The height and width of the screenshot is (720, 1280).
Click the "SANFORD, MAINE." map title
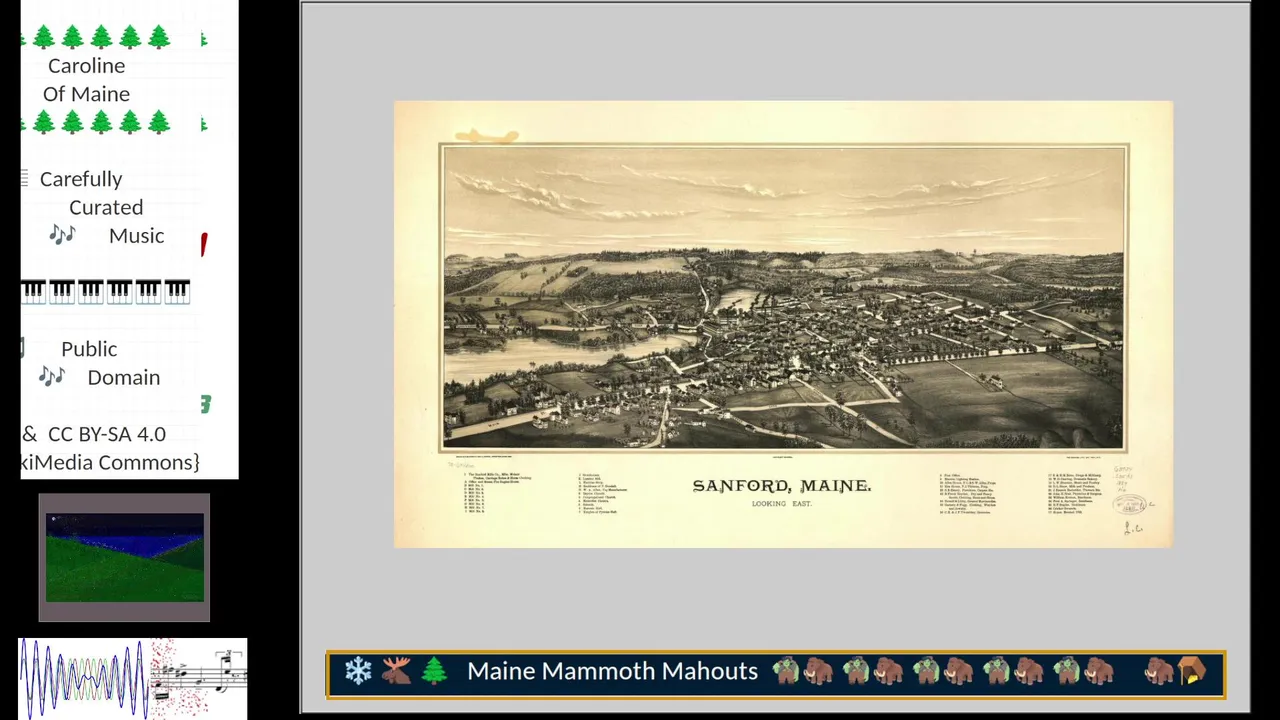[x=782, y=486]
